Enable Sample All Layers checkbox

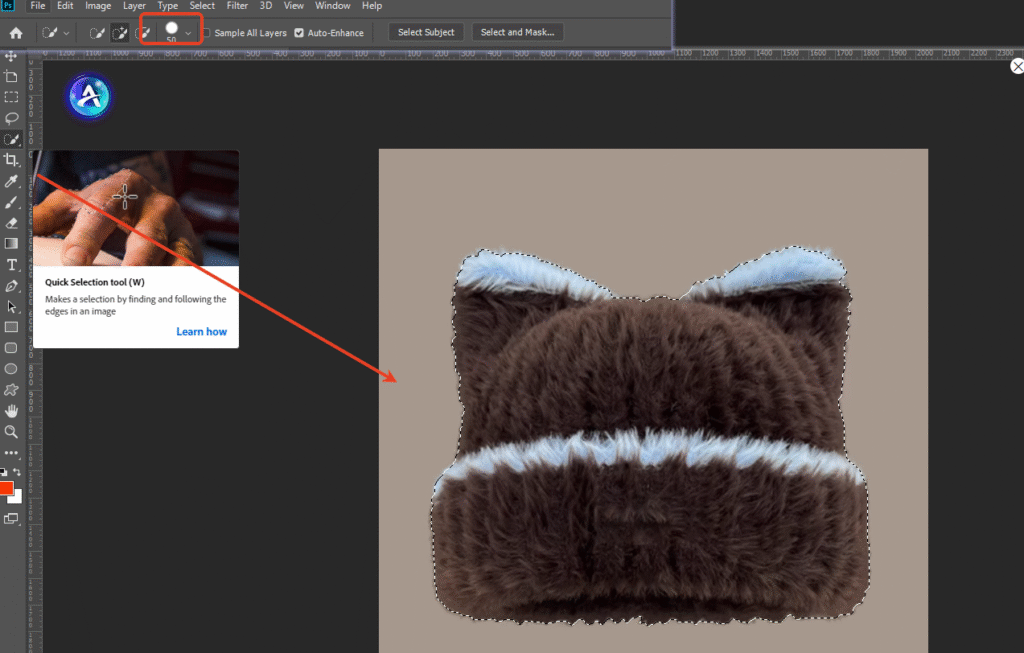pos(207,33)
